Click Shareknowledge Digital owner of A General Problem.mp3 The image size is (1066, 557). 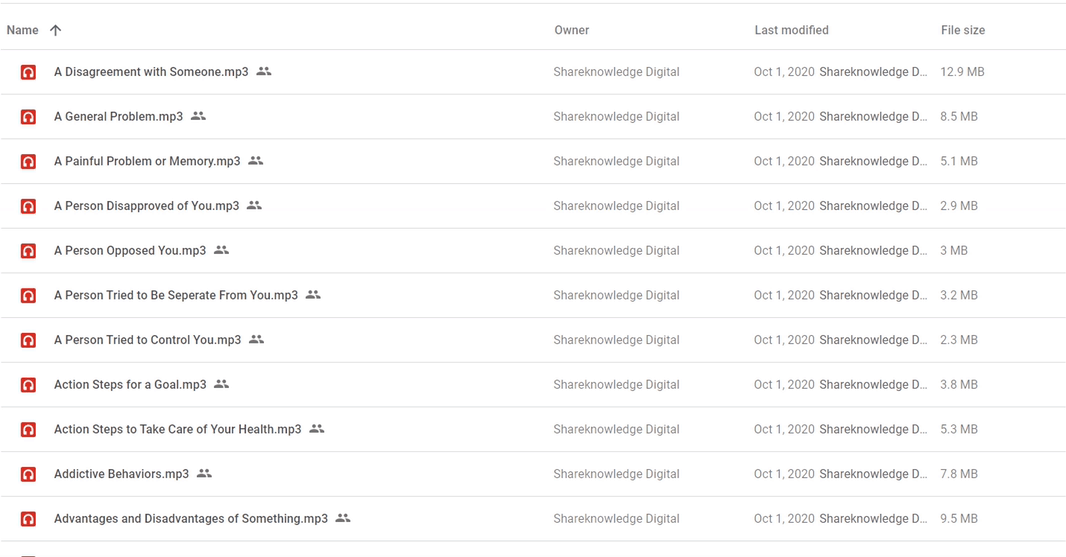coord(616,117)
